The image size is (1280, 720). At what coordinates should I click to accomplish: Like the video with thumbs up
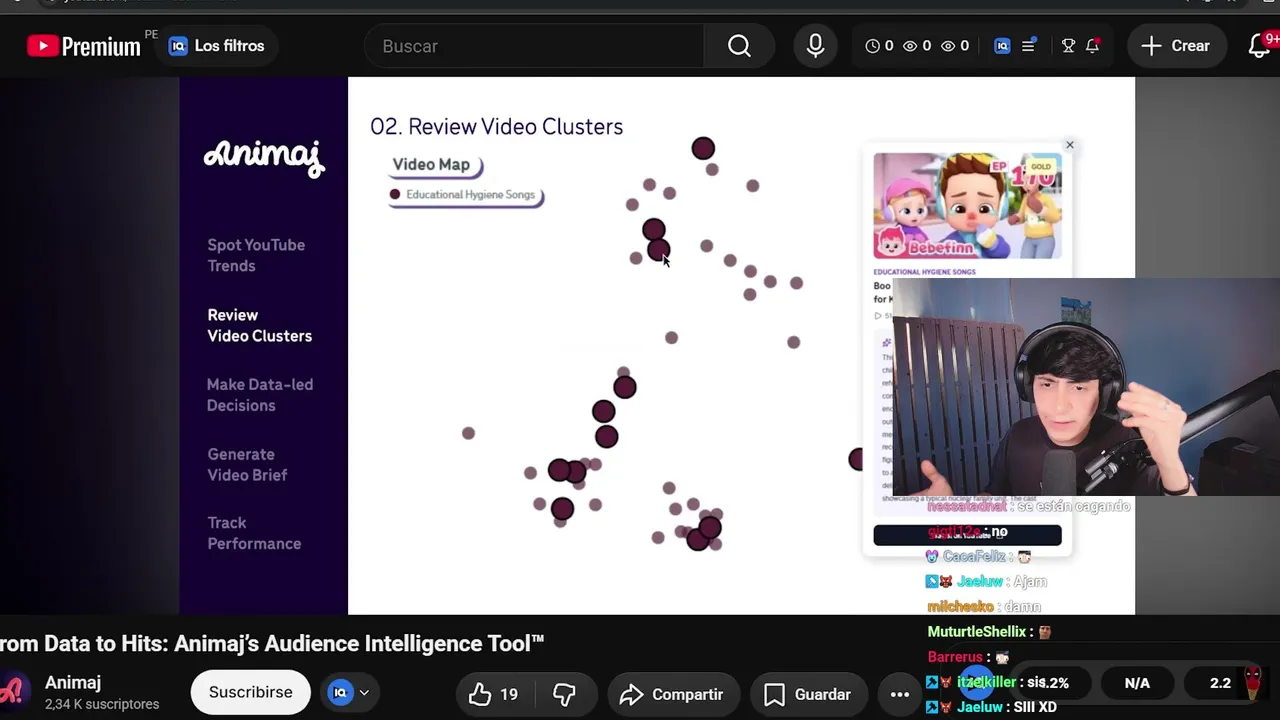(495, 694)
